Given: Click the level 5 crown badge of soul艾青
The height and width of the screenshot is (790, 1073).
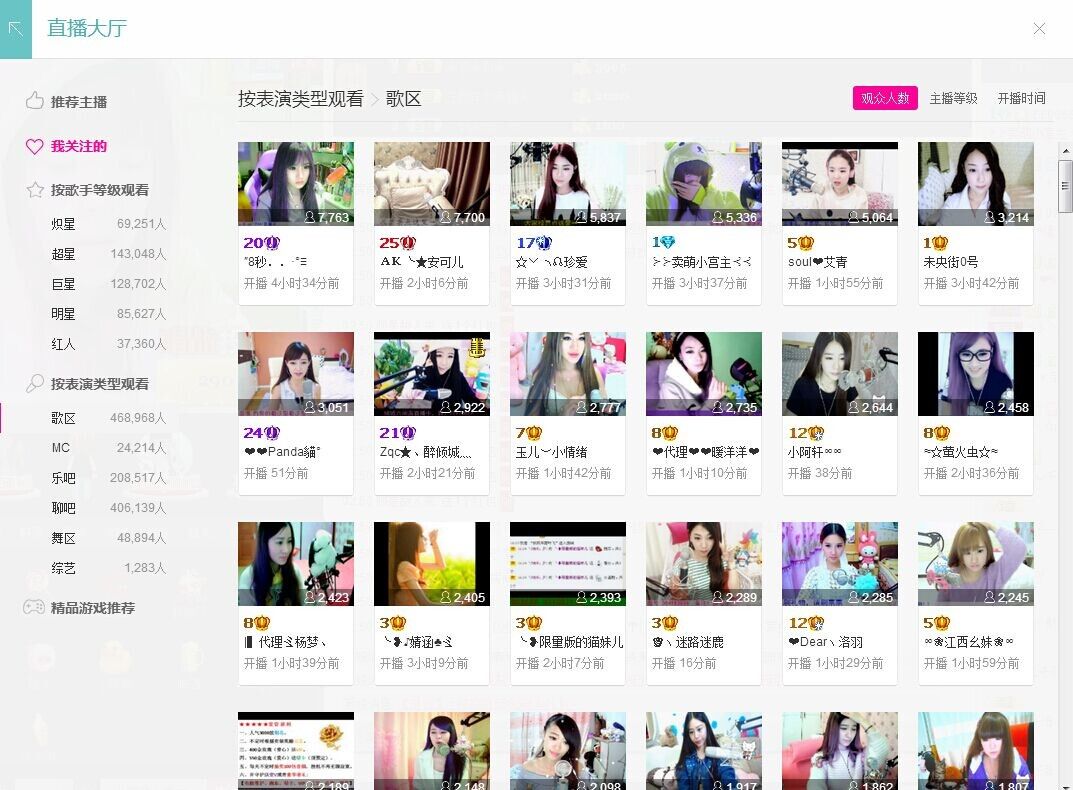Looking at the screenshot, I should point(800,242).
